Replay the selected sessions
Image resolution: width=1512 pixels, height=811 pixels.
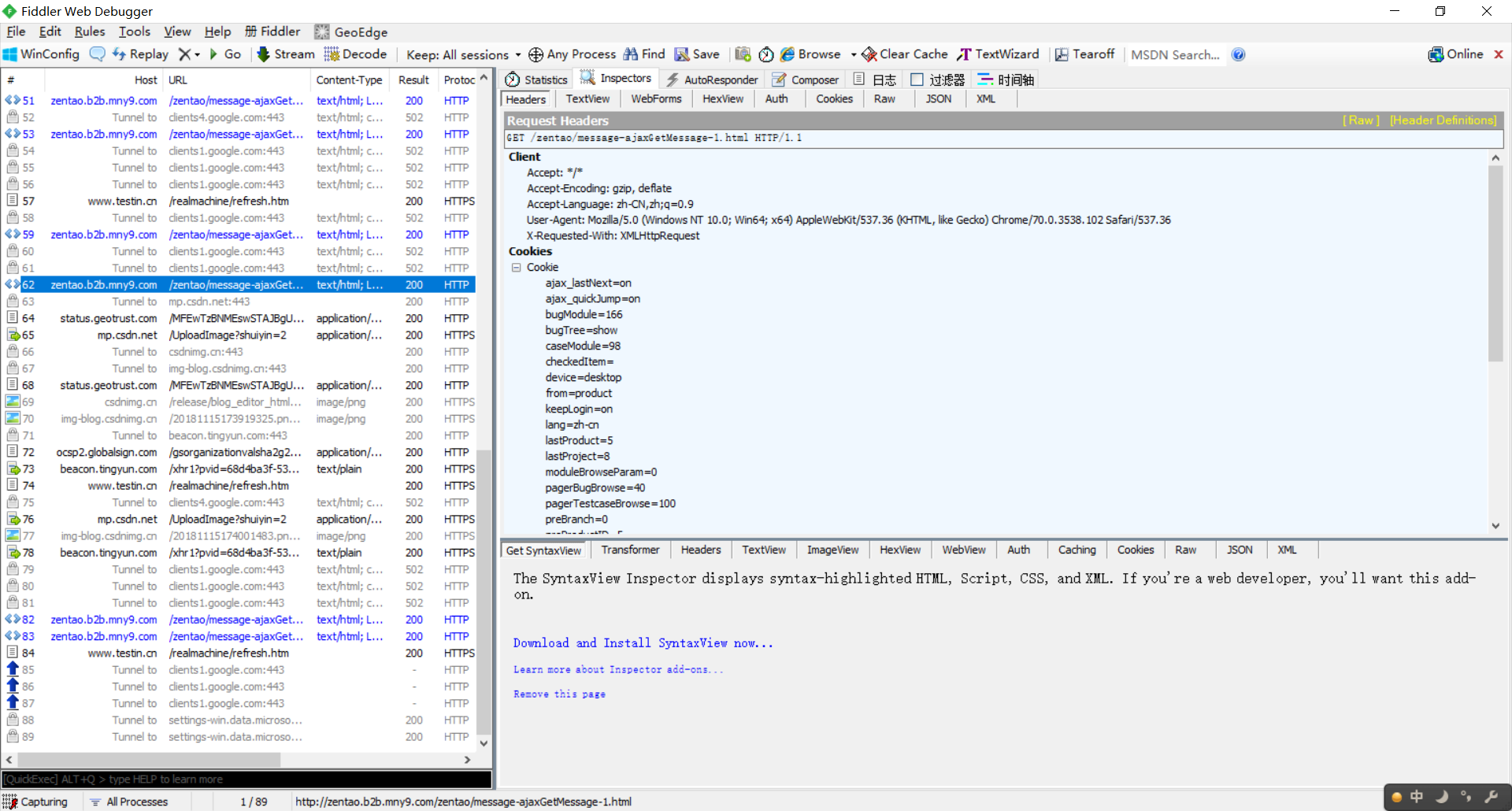140,54
